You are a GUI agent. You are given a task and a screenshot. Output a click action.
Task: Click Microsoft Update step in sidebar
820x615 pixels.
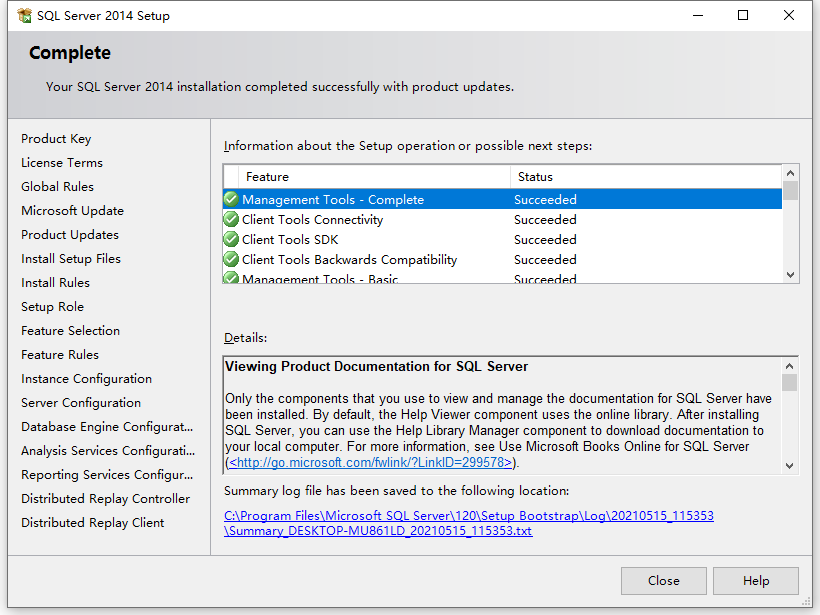73,211
